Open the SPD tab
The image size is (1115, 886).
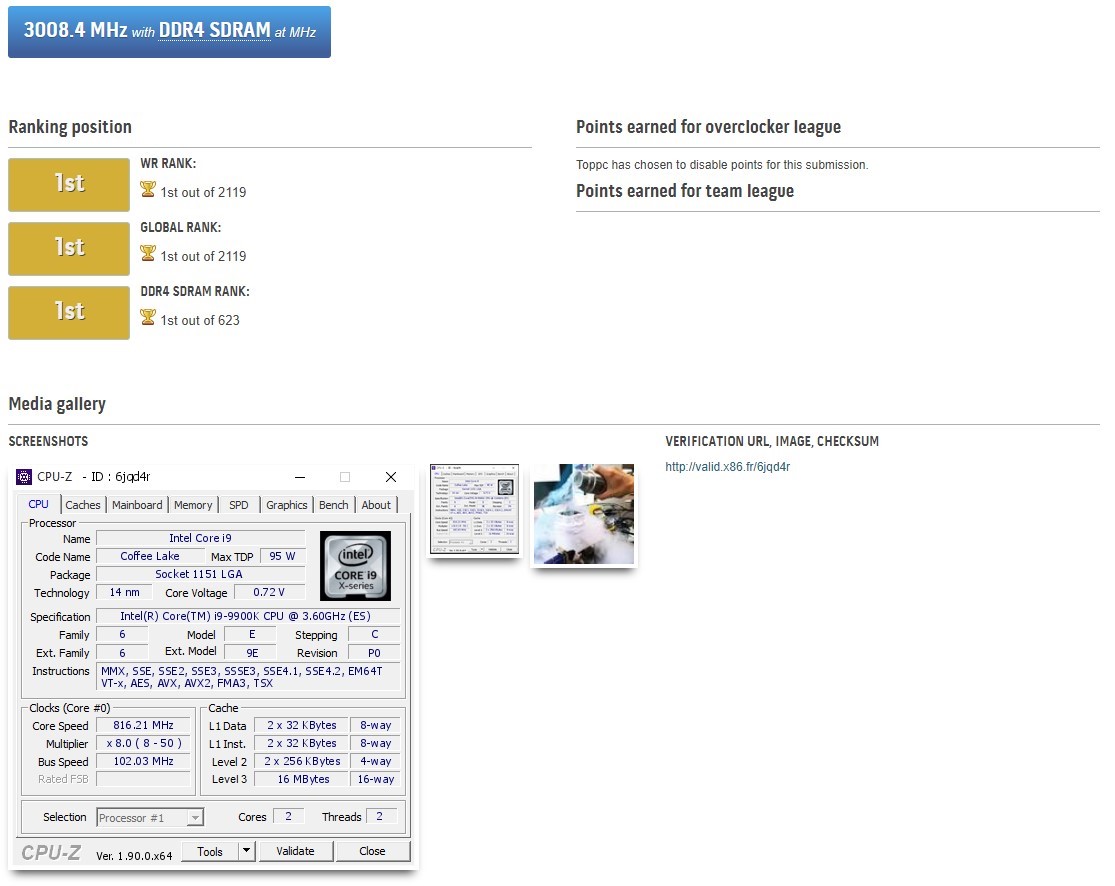(239, 505)
